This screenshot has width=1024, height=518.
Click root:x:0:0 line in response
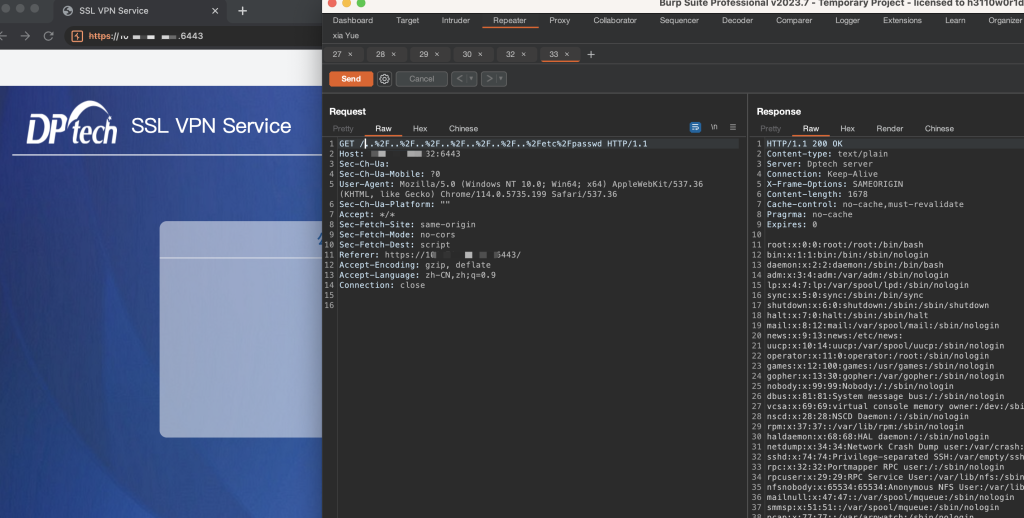click(847, 245)
